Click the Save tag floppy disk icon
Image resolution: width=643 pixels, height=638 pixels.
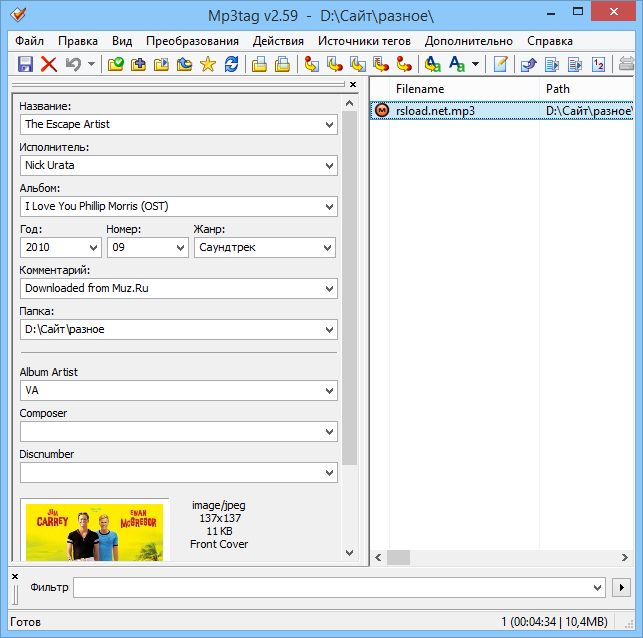click(25, 64)
